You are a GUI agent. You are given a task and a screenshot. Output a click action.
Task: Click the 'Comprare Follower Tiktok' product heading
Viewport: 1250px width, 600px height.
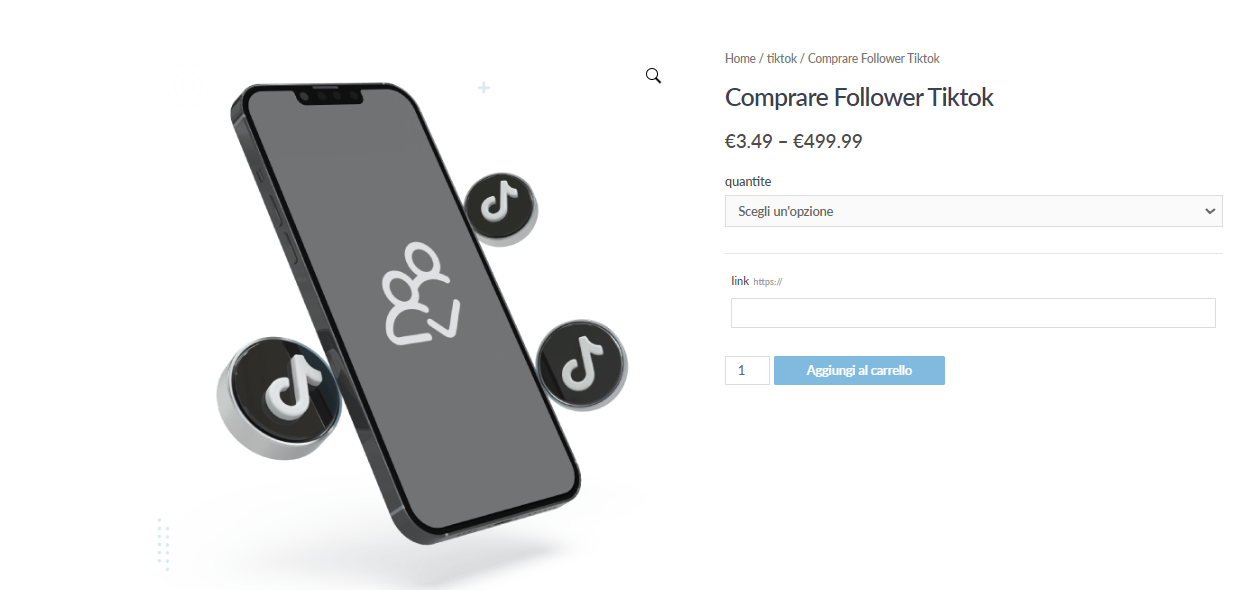point(859,97)
